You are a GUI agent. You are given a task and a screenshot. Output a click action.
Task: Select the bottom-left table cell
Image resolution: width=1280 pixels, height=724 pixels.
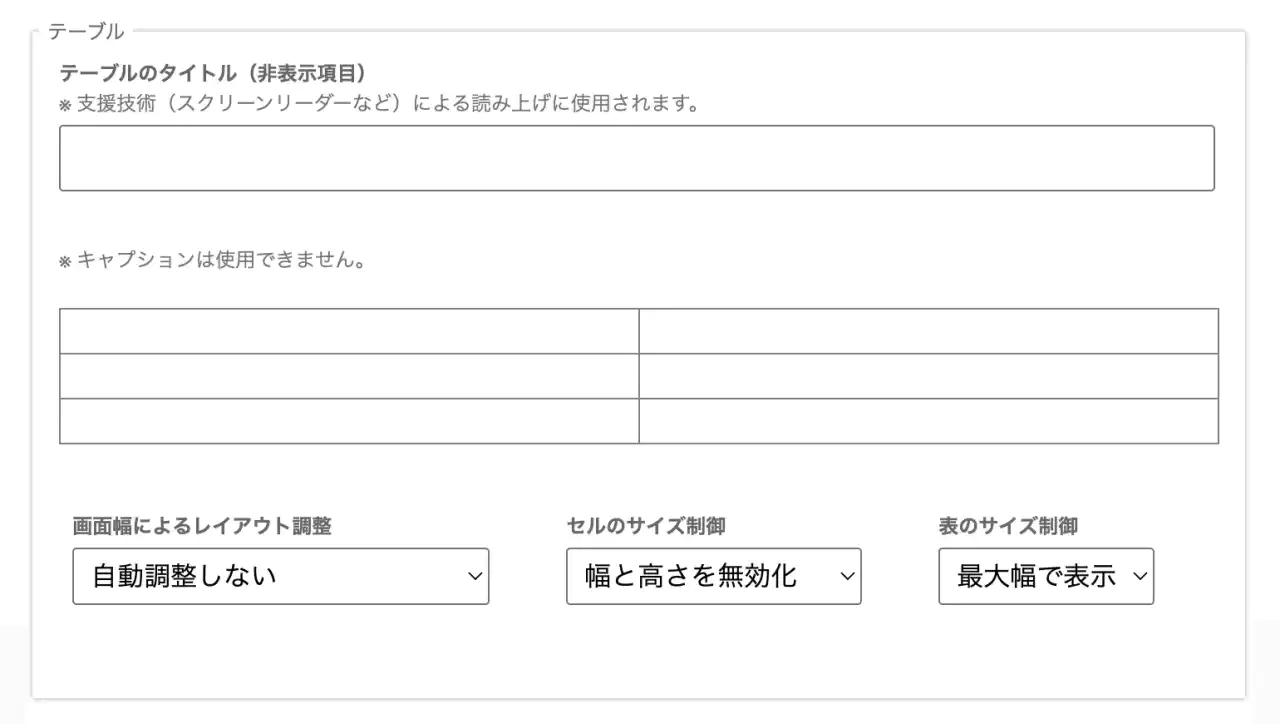[349, 421]
